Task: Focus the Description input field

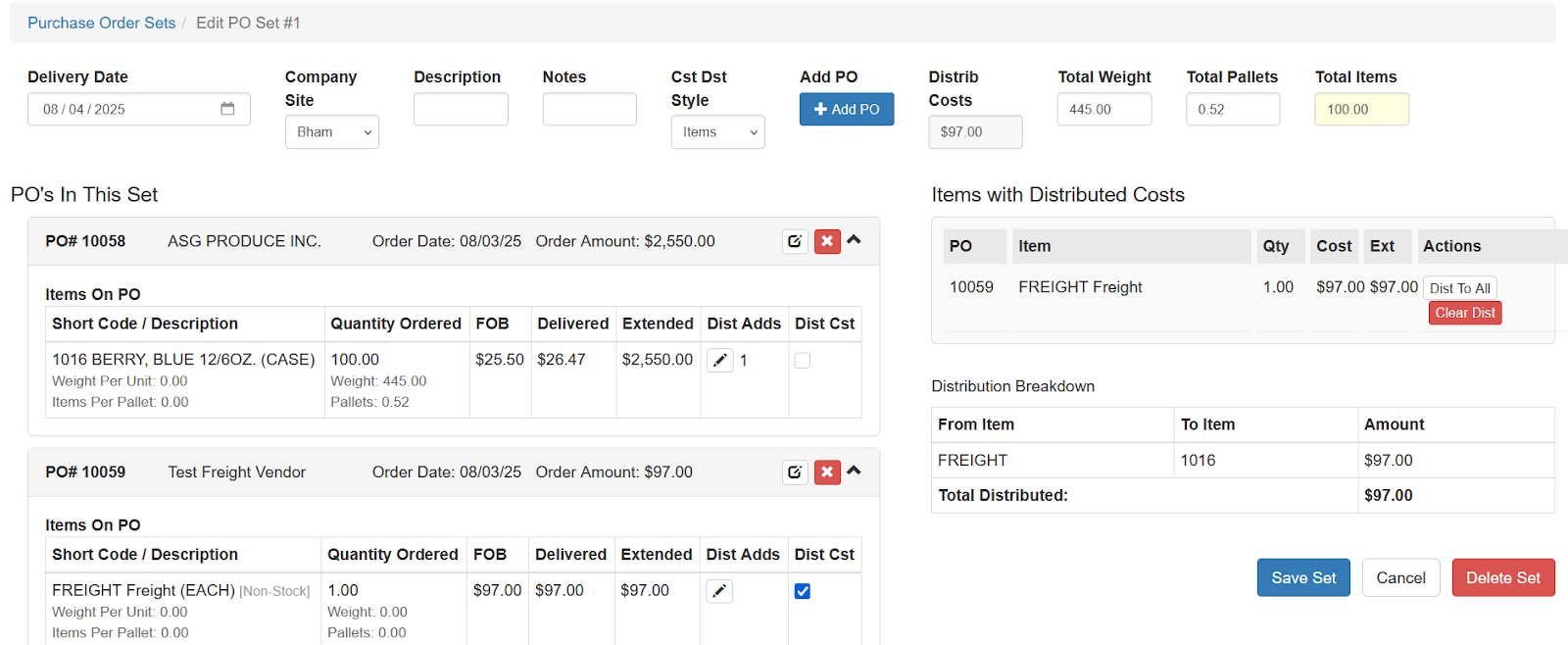Action: click(x=461, y=109)
